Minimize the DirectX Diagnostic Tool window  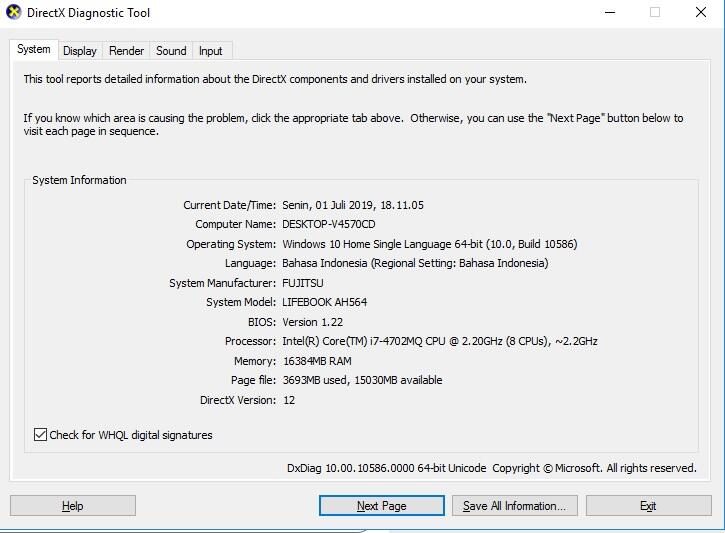(610, 12)
